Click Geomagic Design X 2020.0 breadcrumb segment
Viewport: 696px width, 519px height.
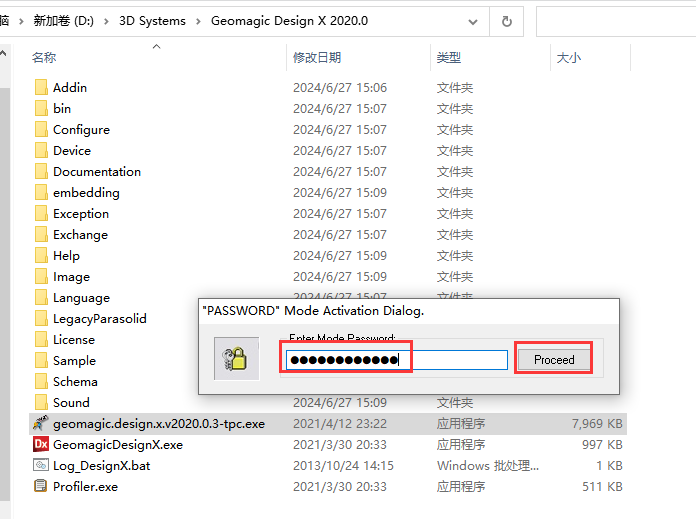point(289,21)
